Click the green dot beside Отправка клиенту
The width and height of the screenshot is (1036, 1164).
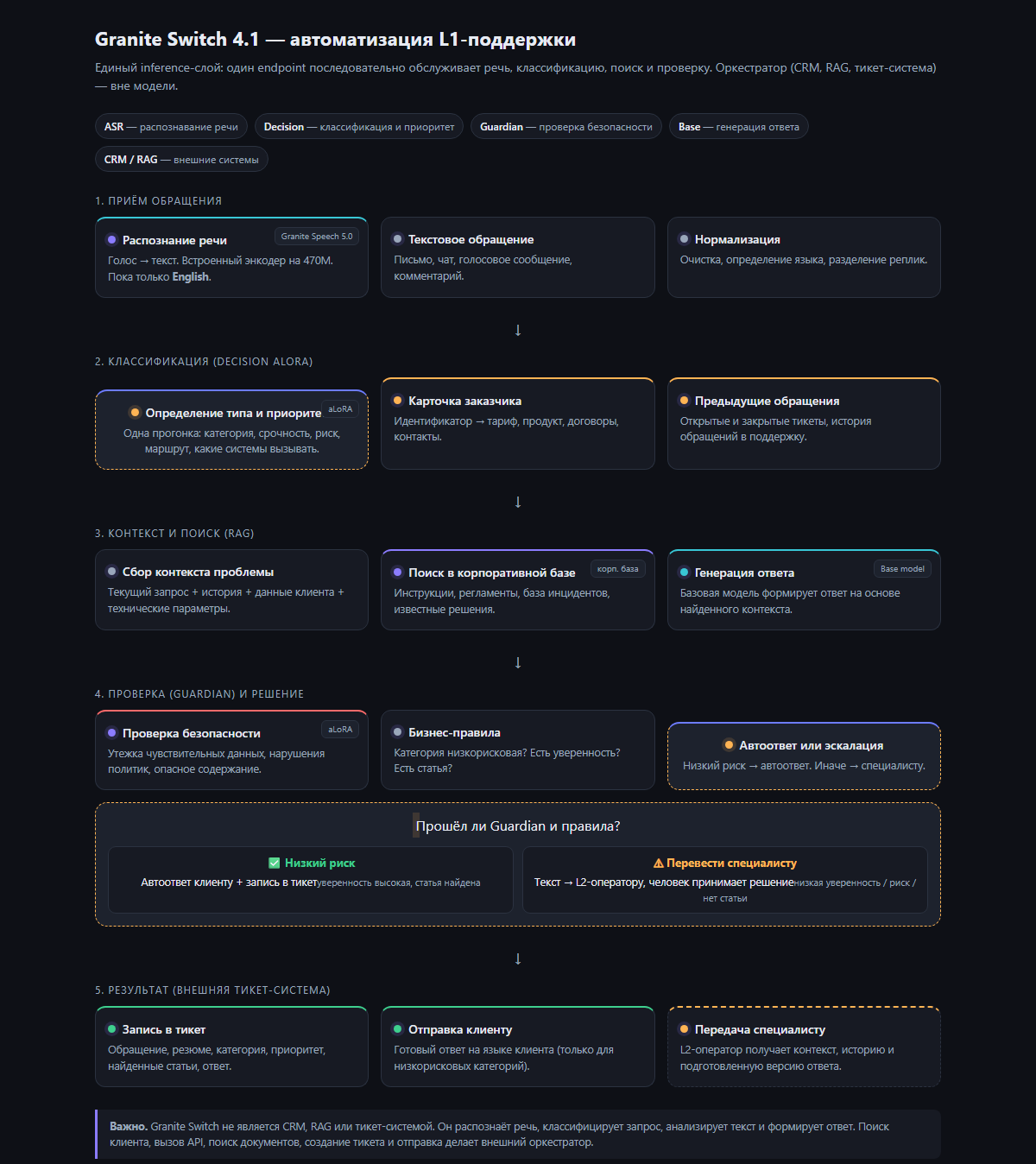398,1029
